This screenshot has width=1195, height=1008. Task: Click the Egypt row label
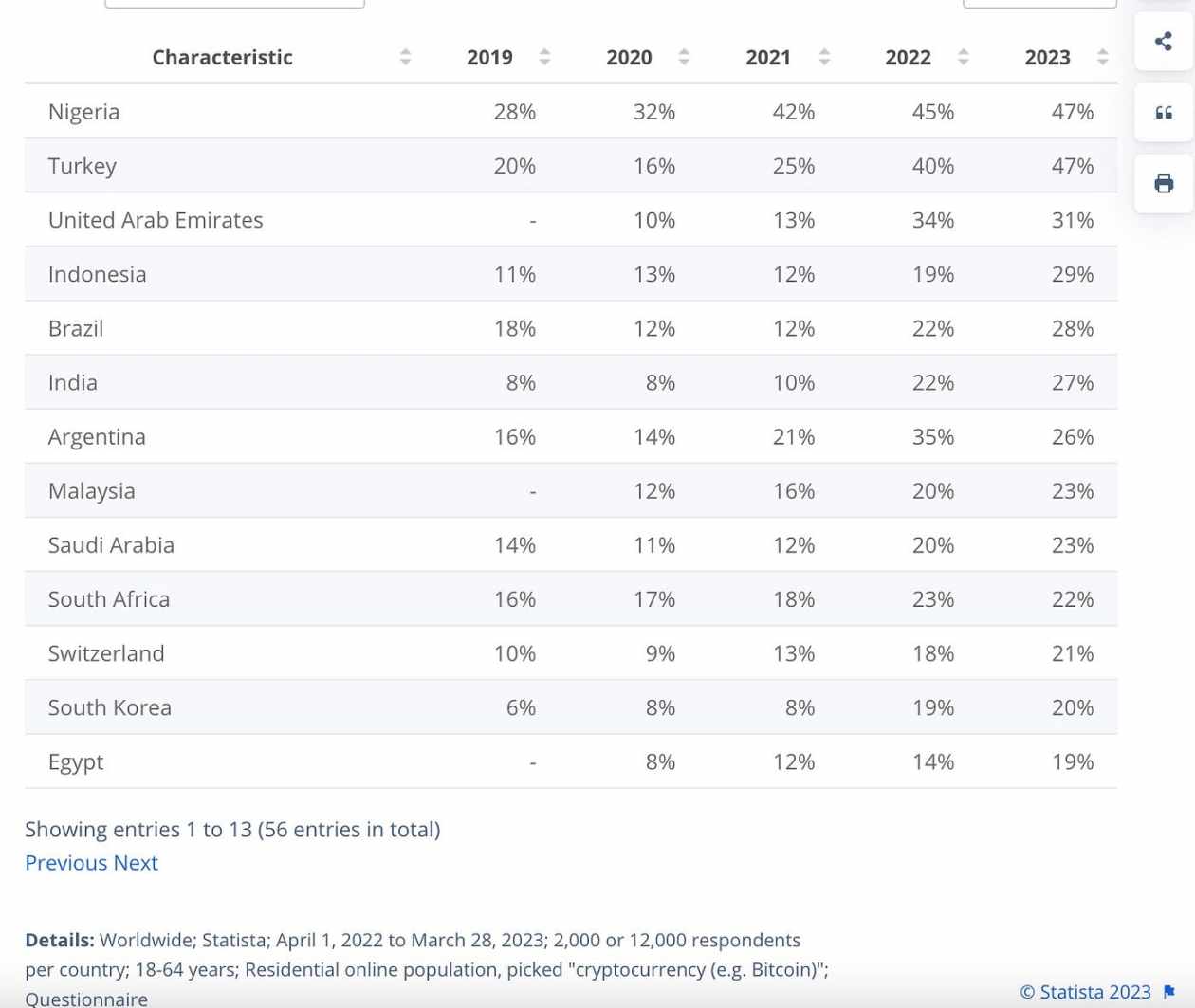tap(76, 762)
